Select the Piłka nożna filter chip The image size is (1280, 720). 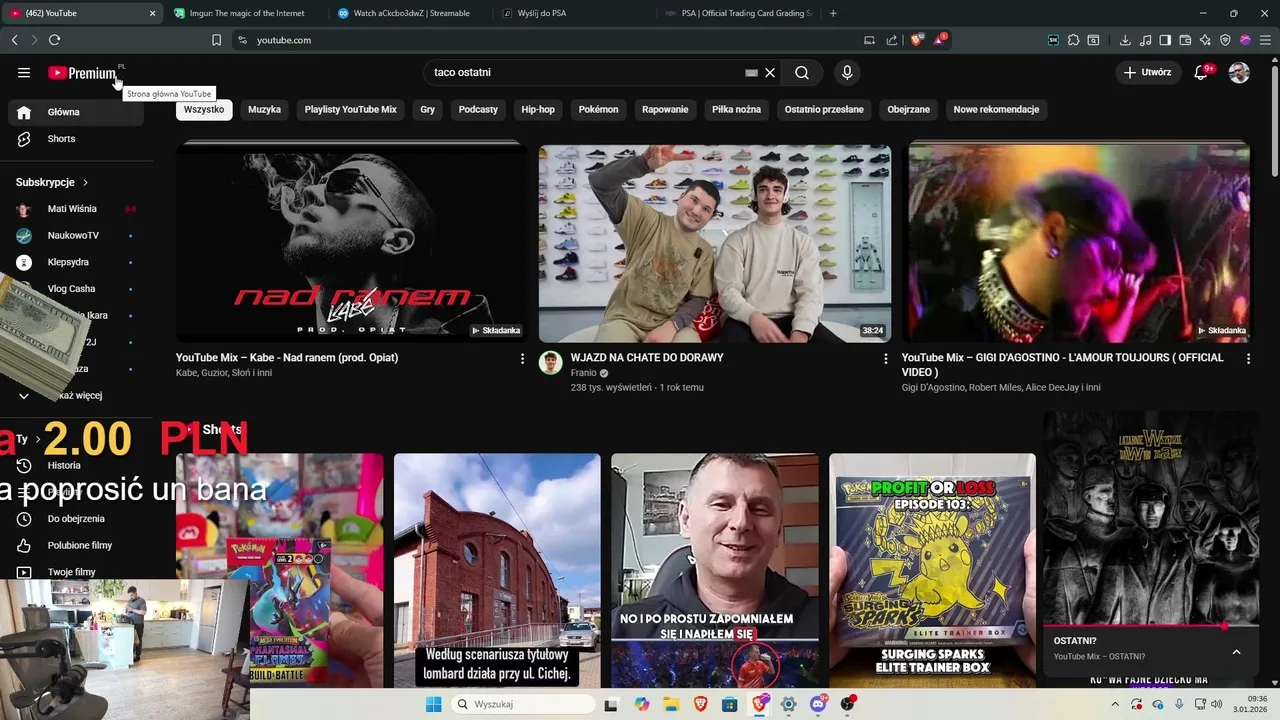coord(736,109)
